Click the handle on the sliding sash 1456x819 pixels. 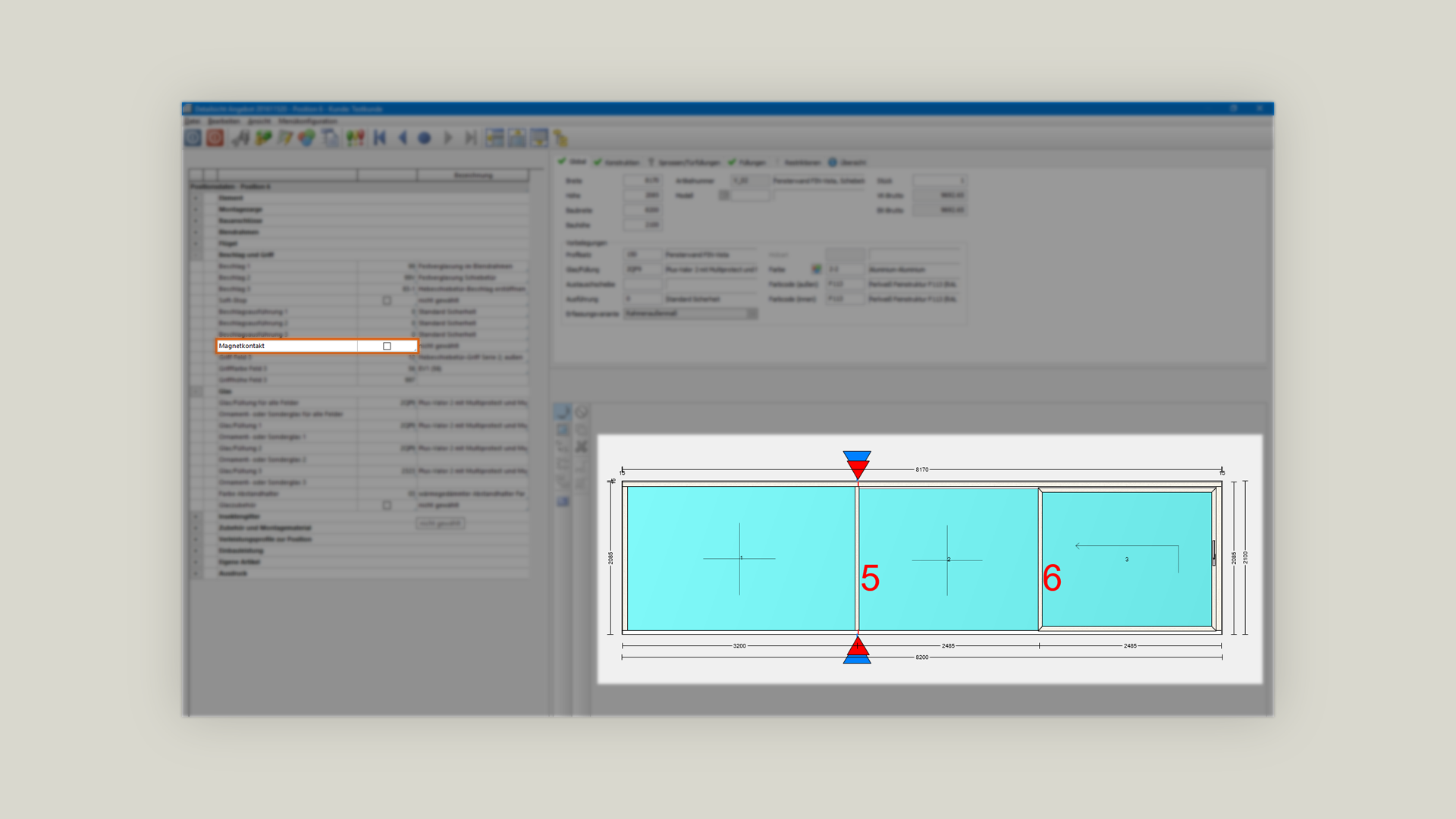point(1214,554)
